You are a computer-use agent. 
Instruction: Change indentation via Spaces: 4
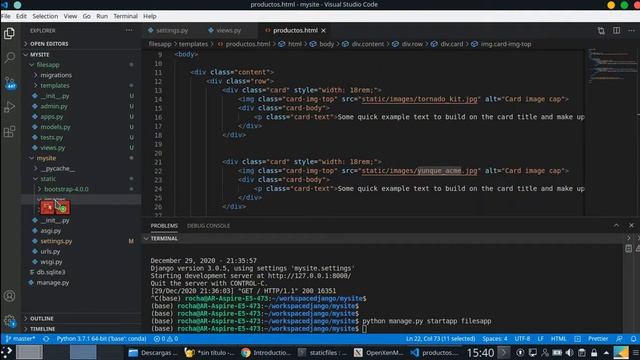coord(495,339)
